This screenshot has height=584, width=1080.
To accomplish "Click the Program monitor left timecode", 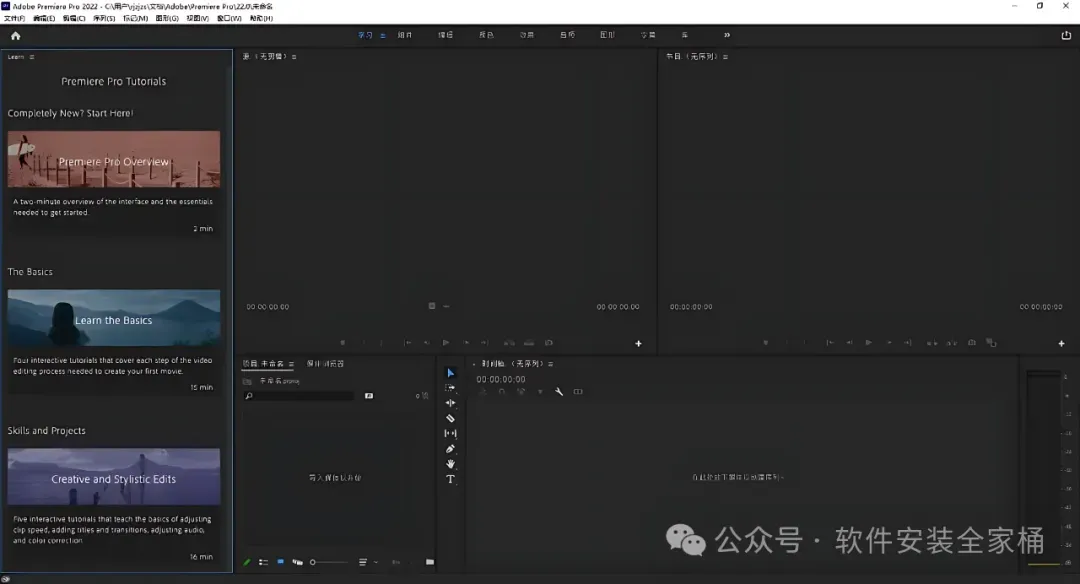I will click(691, 307).
